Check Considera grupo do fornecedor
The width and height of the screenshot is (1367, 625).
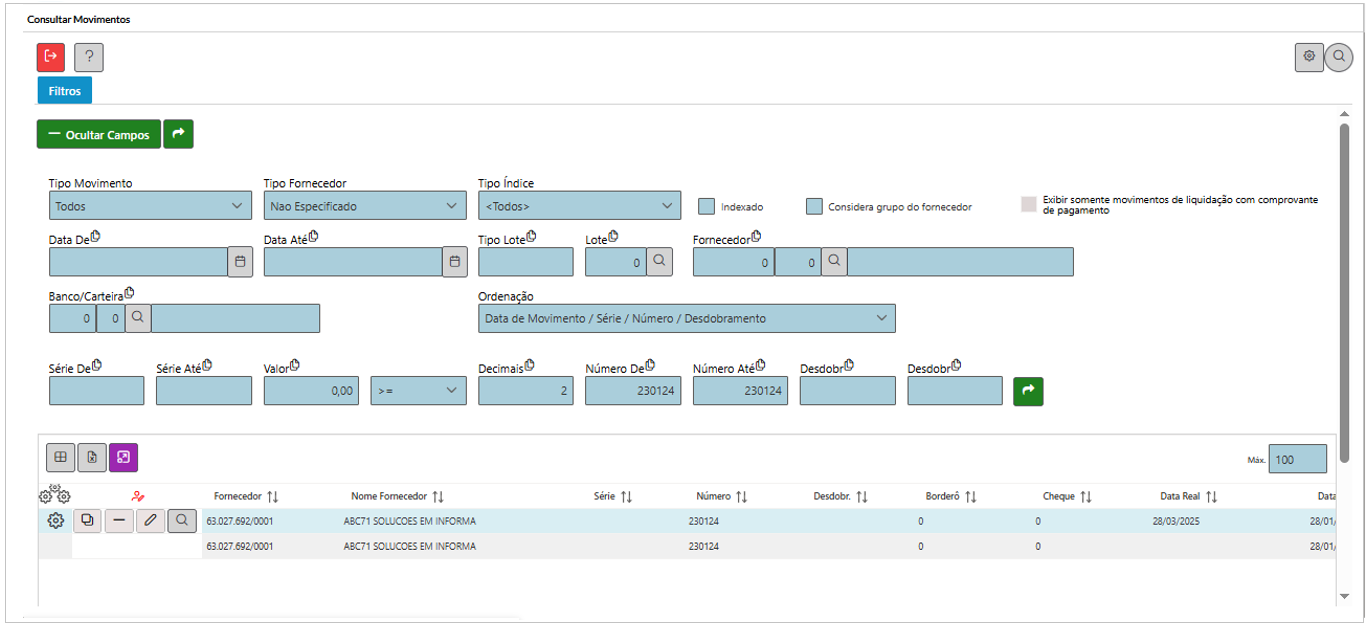point(815,207)
